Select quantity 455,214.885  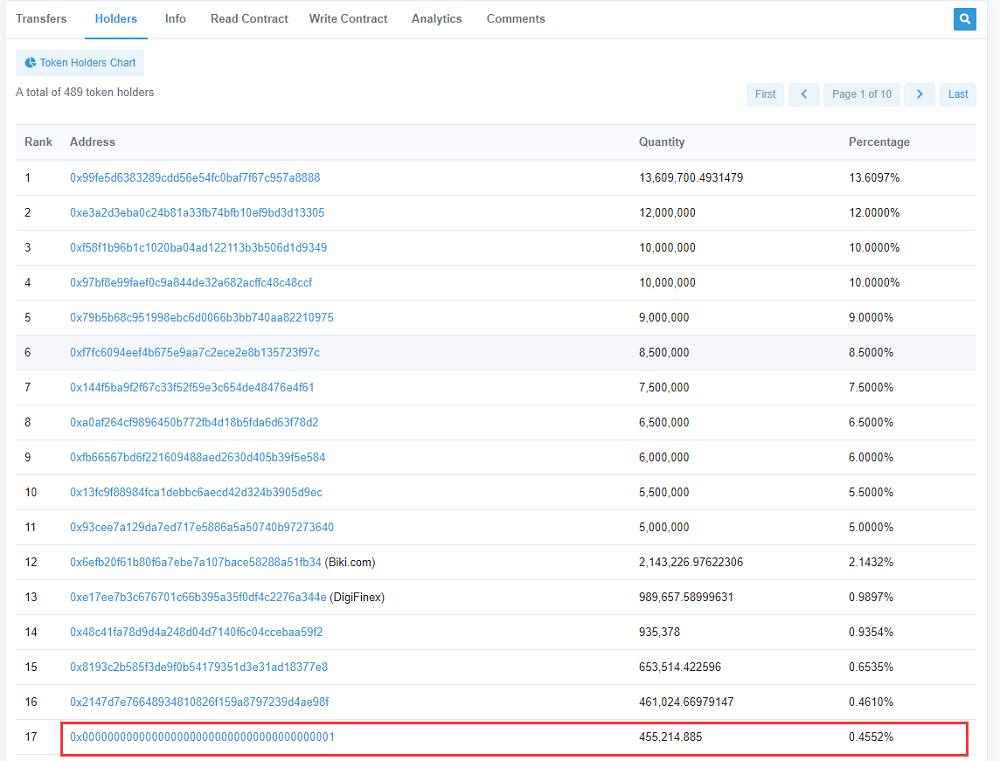click(670, 737)
